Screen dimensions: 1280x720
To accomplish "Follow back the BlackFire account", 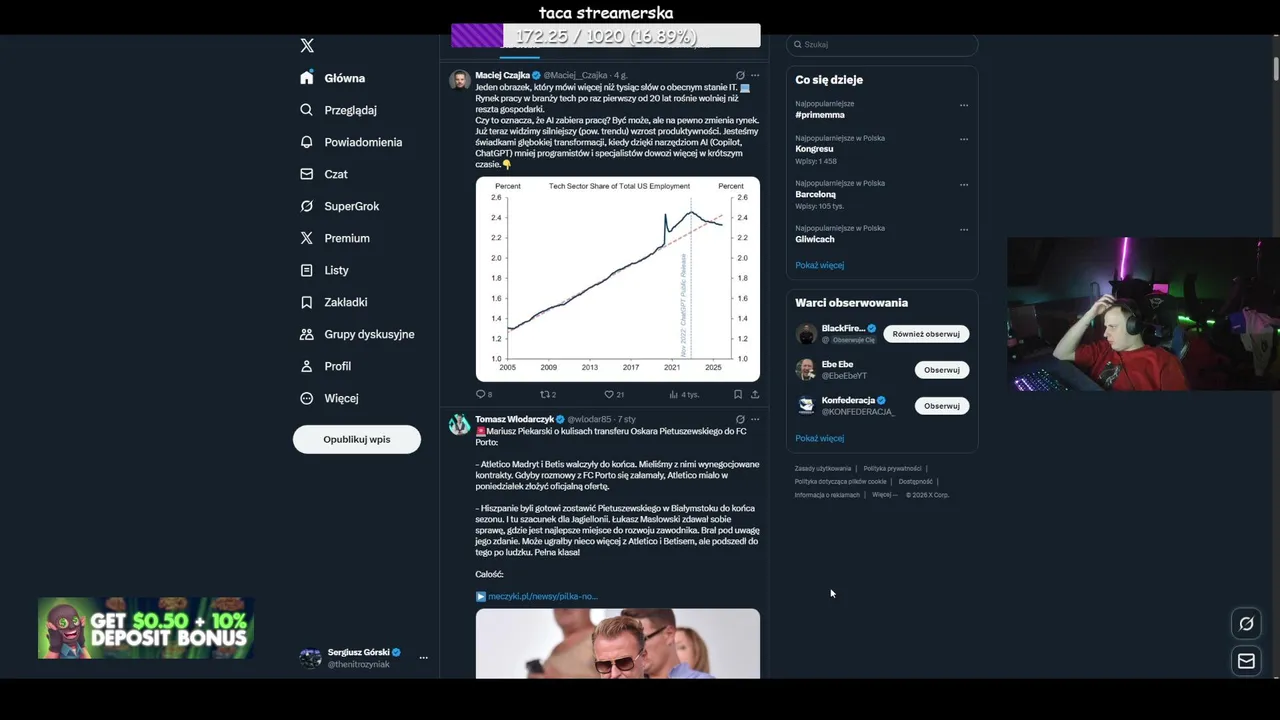I will 925,334.
